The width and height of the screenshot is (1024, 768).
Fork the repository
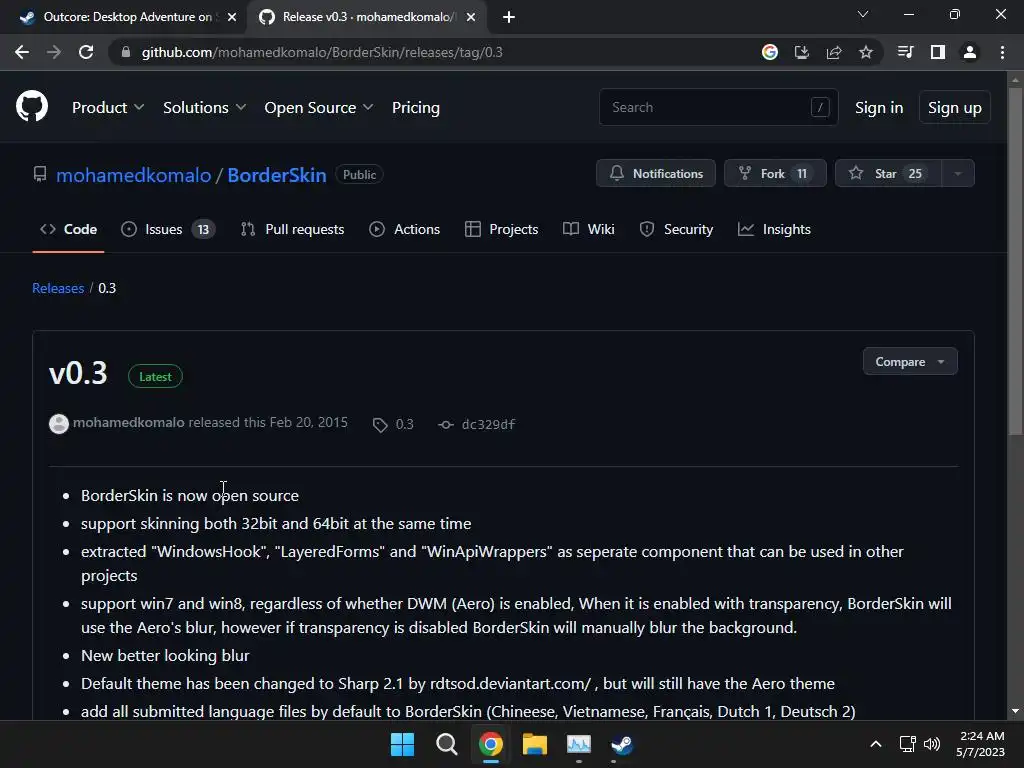click(x=775, y=173)
